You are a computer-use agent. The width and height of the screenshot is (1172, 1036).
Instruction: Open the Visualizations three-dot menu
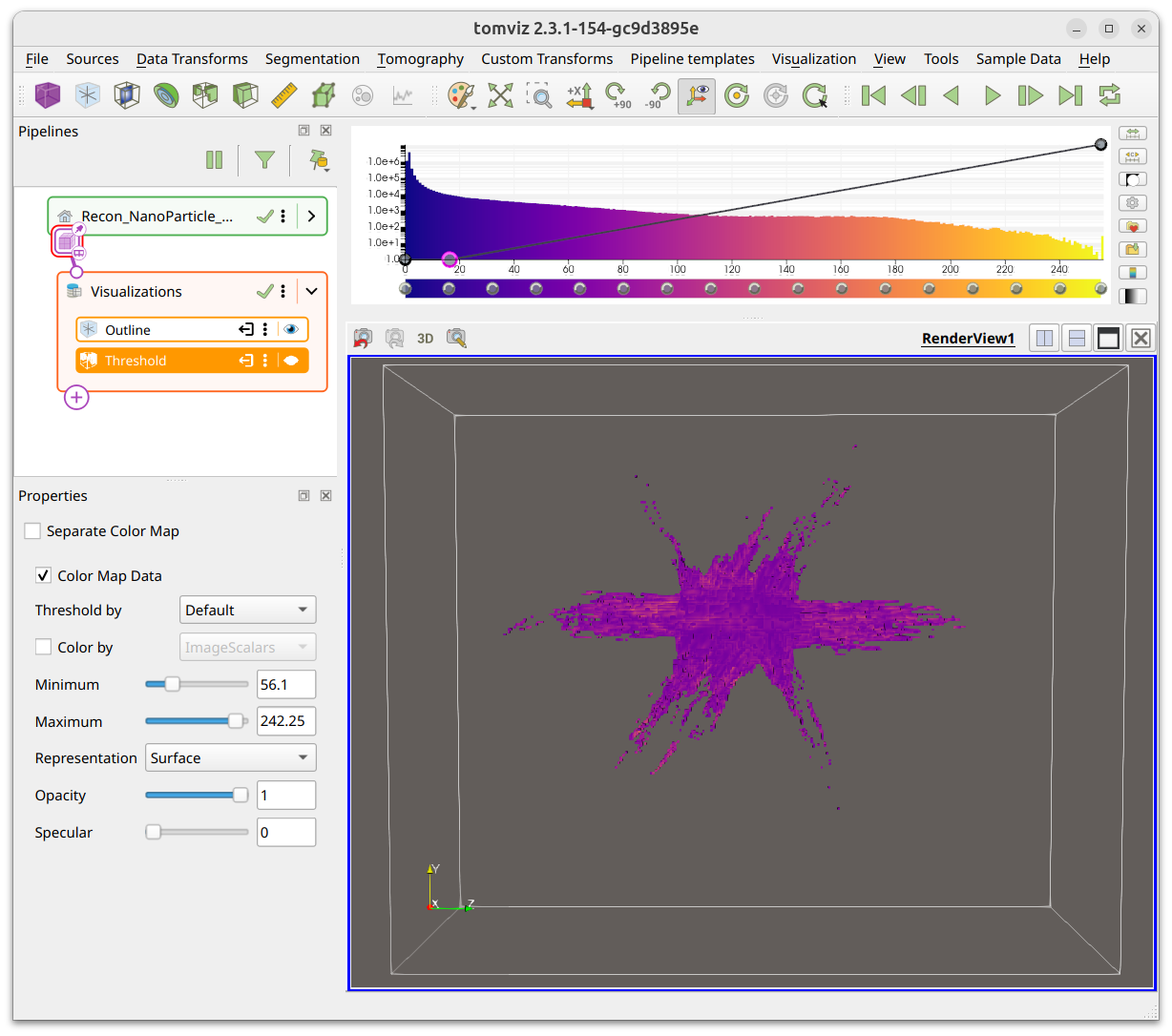pyautogui.click(x=283, y=291)
